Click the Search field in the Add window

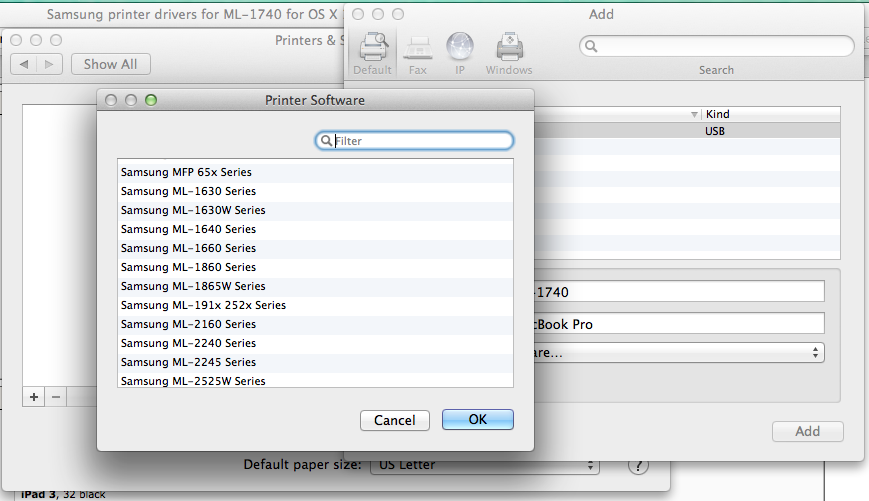click(x=717, y=46)
